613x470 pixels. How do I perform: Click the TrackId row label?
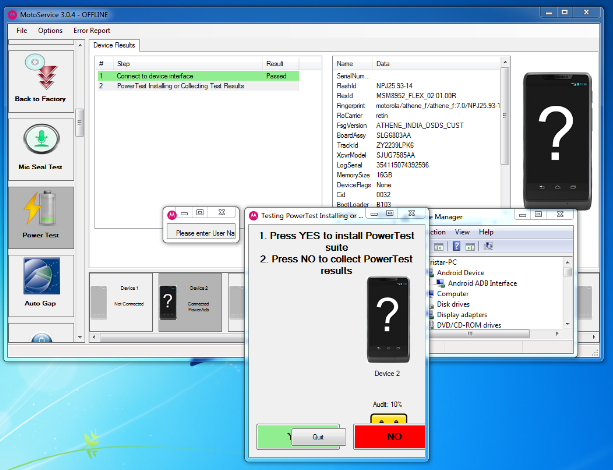347,145
